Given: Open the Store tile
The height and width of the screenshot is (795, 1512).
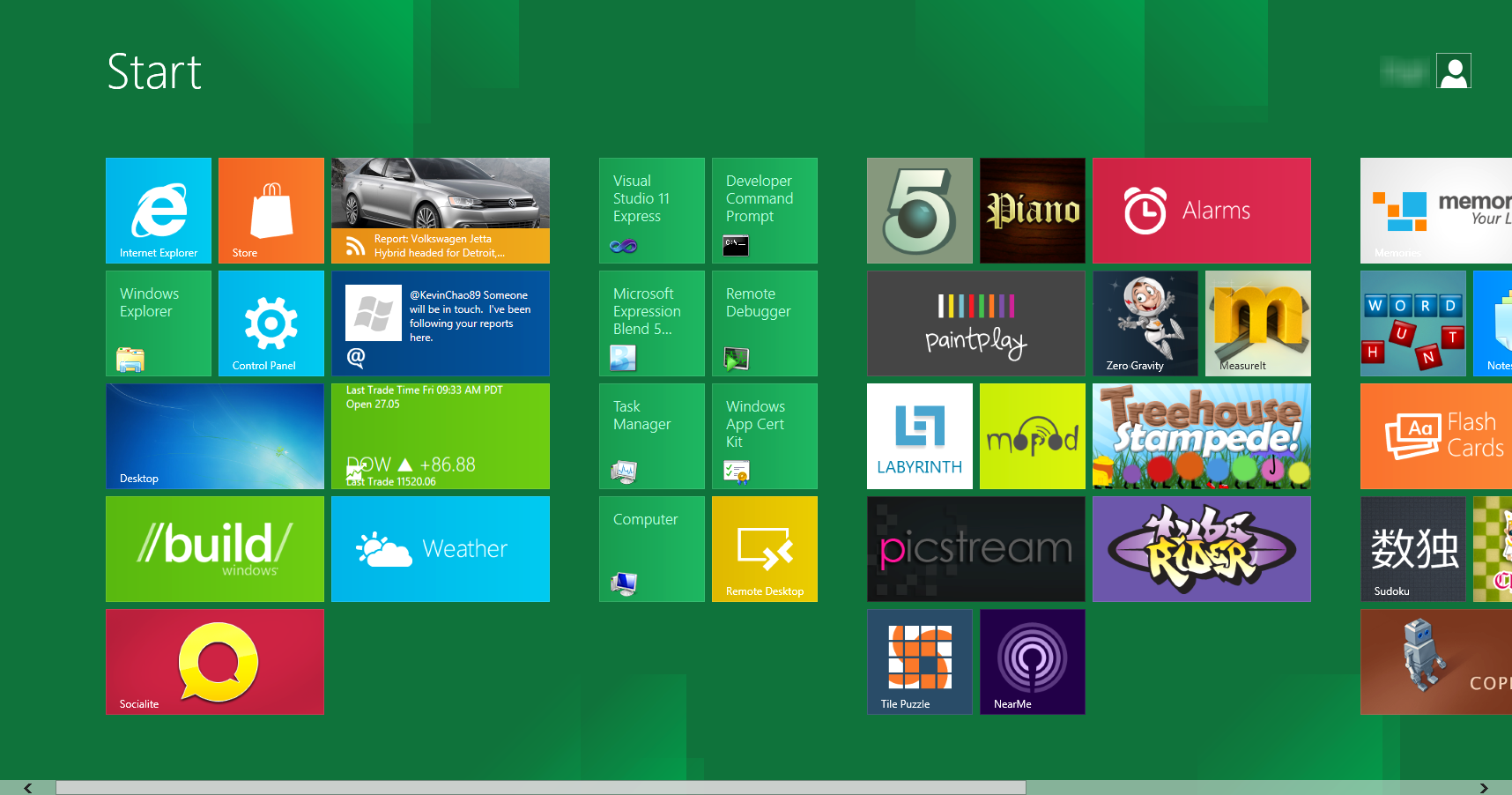Looking at the screenshot, I should (x=271, y=211).
